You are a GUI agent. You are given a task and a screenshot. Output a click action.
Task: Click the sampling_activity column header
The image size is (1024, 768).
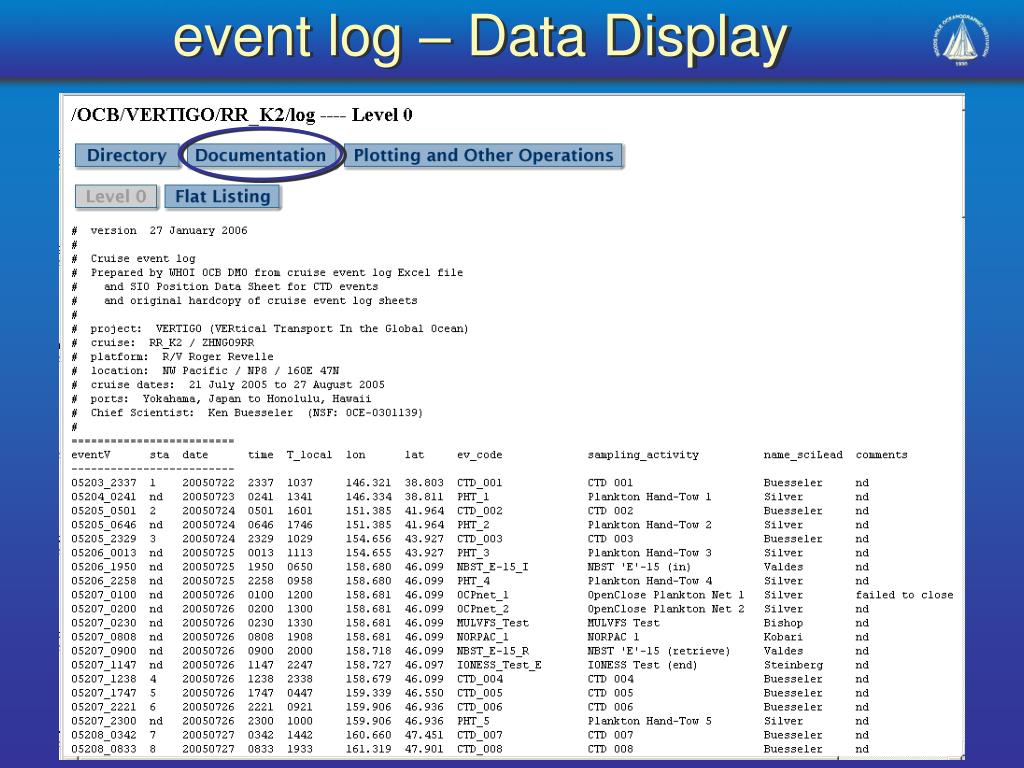tap(643, 455)
